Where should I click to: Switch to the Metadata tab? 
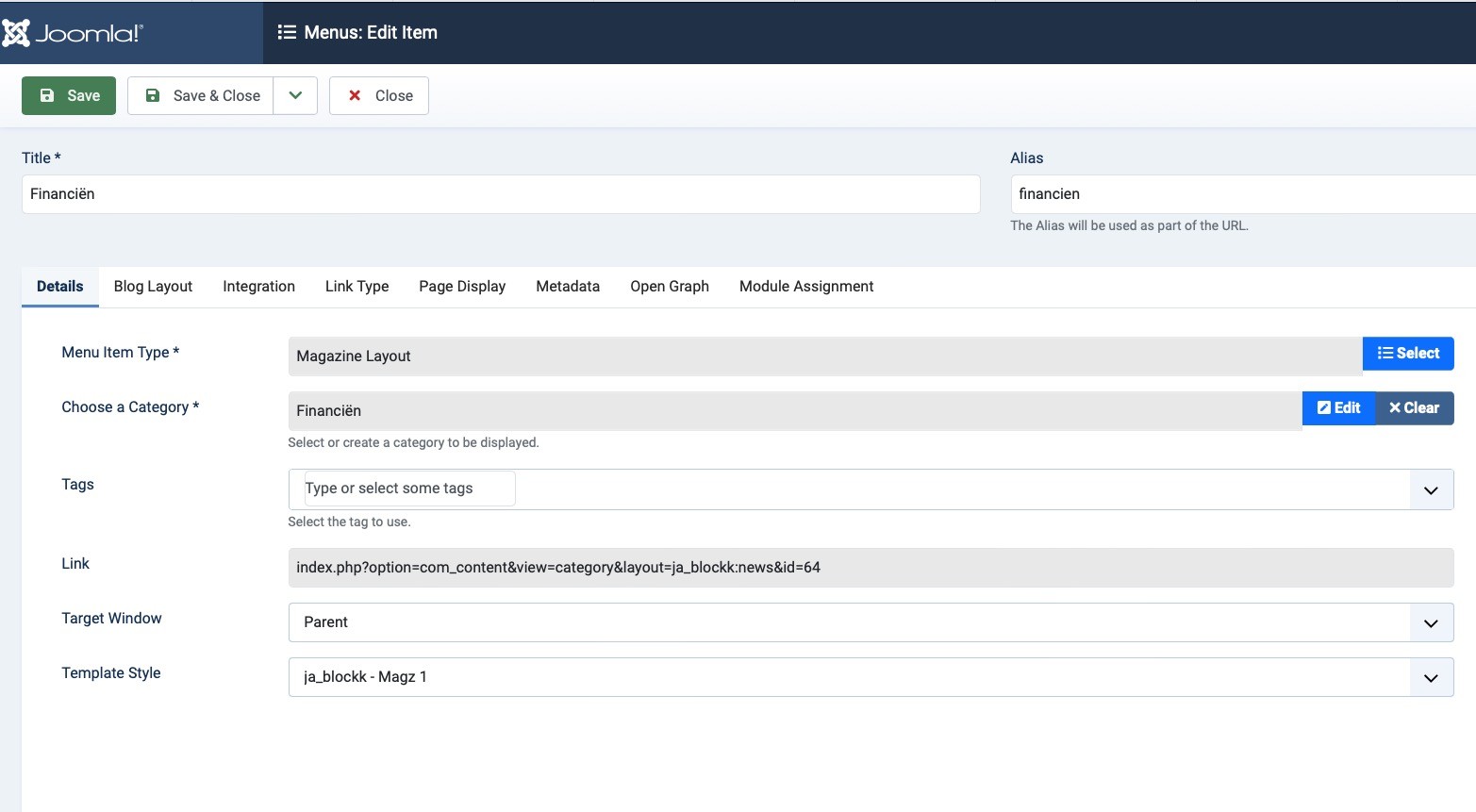568,287
